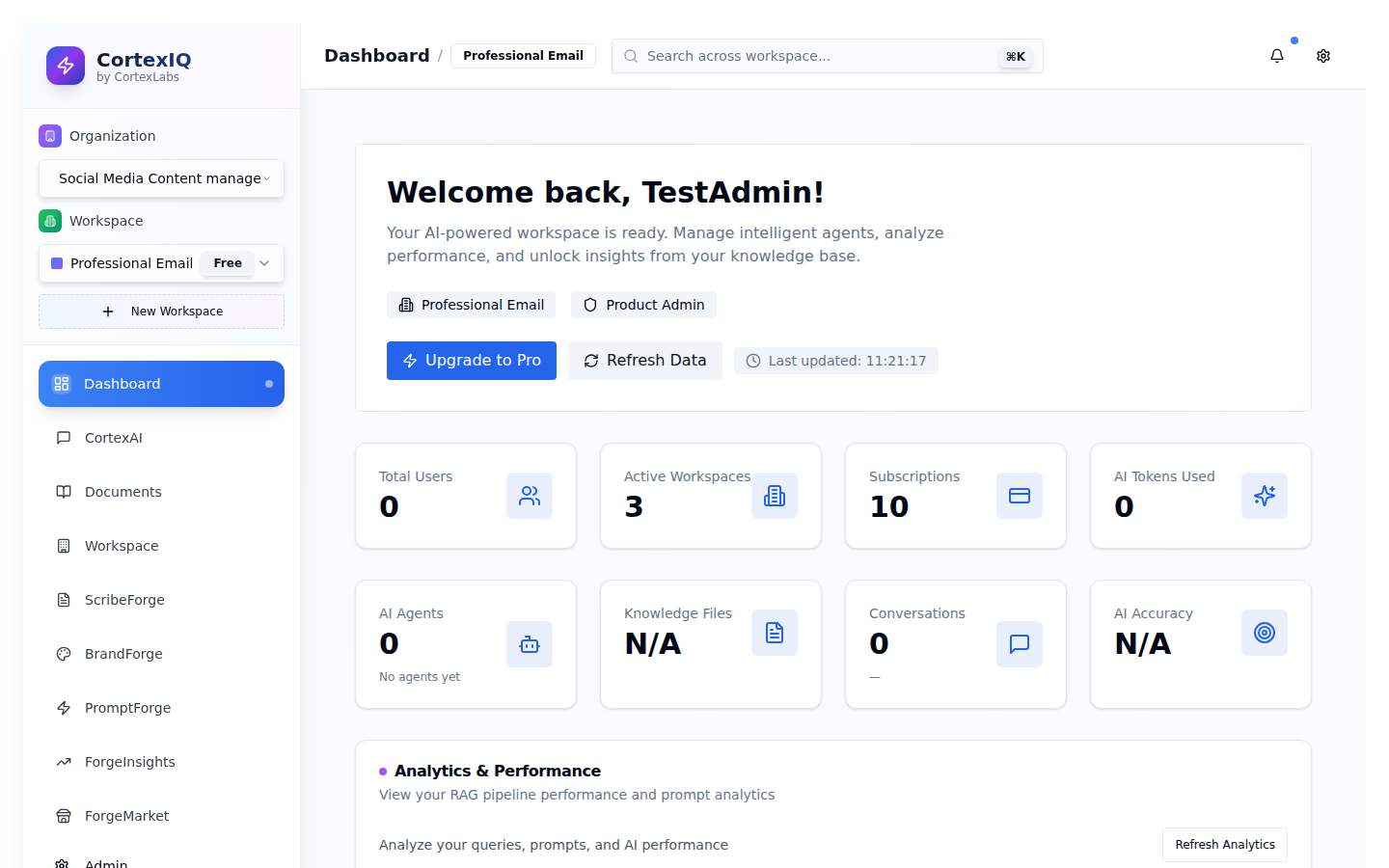Open the settings gear
Viewport: 1389px width, 868px height.
(x=1322, y=56)
